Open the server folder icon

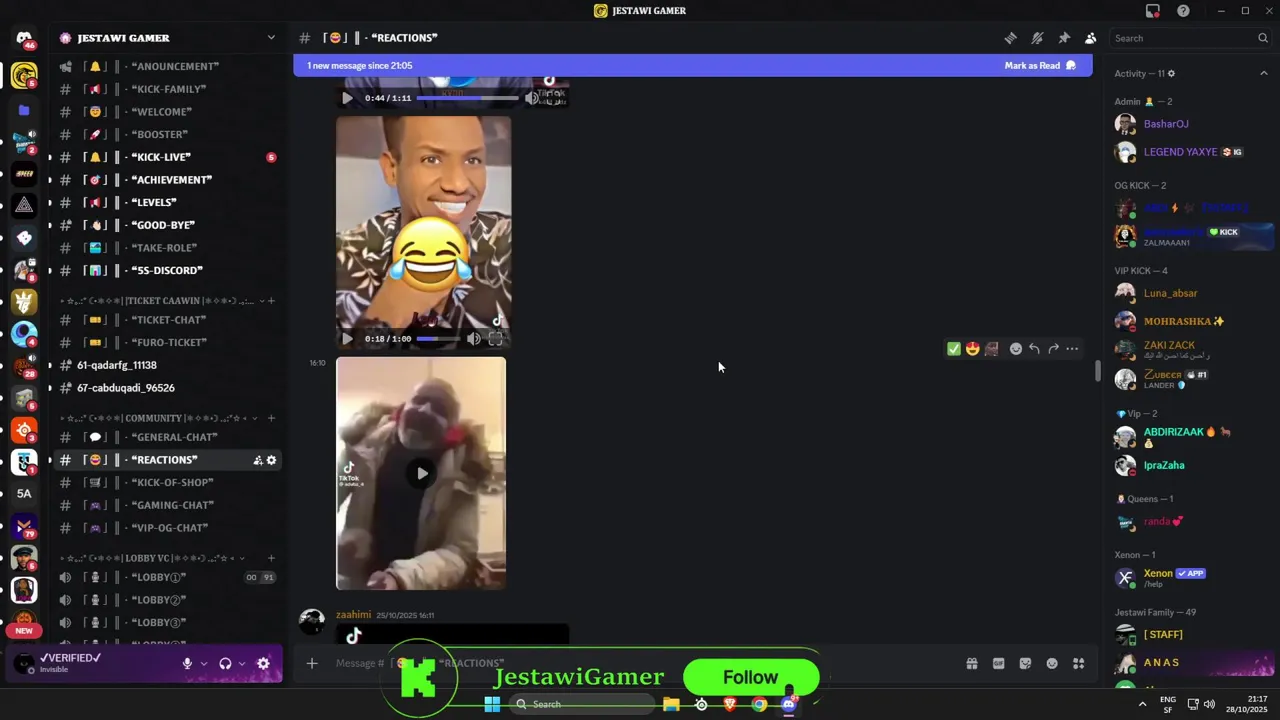pyautogui.click(x=24, y=110)
